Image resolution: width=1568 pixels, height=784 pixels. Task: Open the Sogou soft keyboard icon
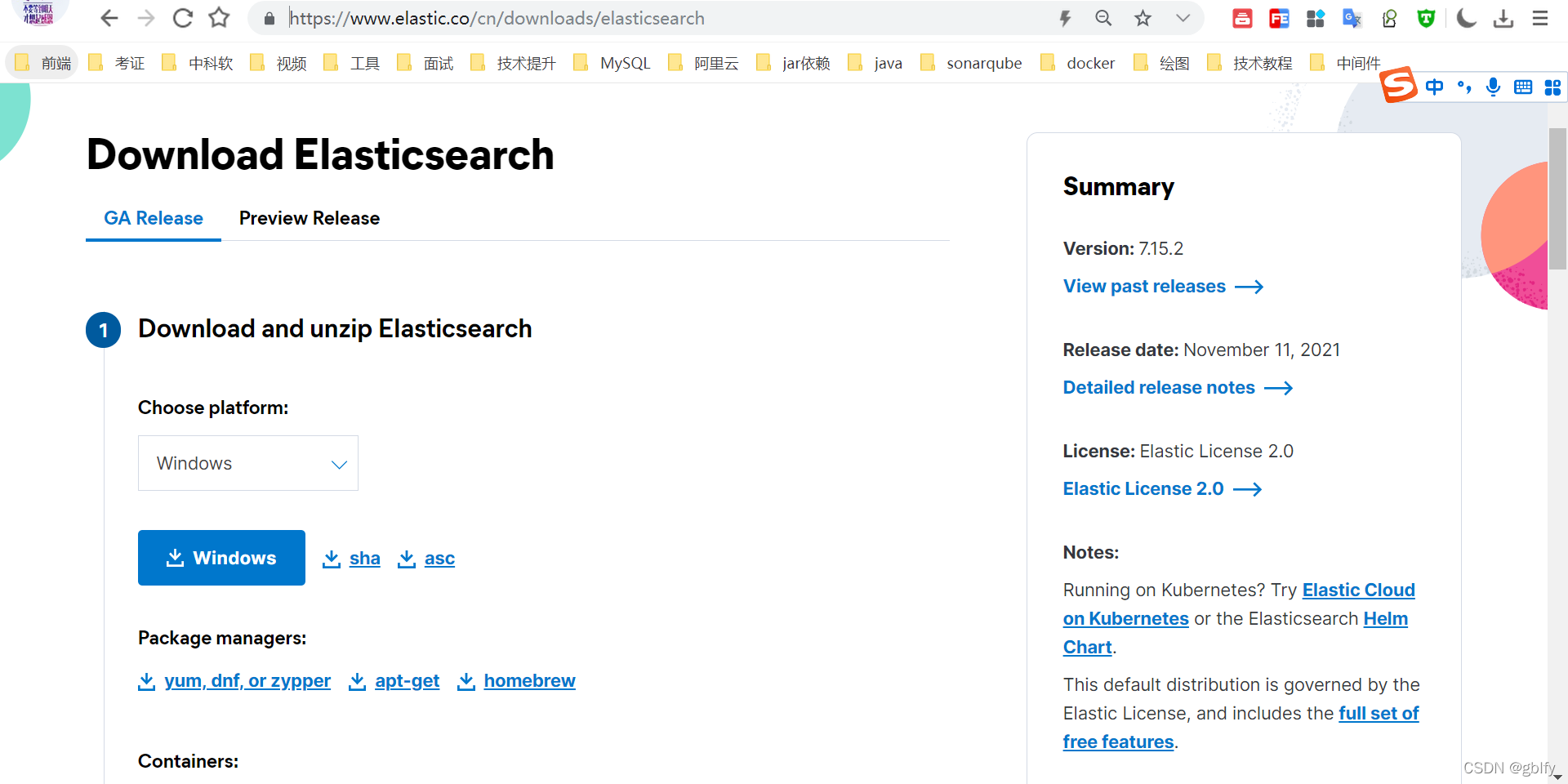(x=1523, y=87)
